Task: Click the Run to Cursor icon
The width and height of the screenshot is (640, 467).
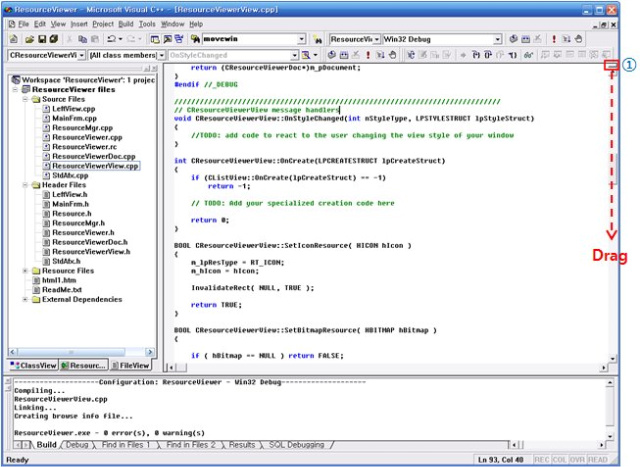Action: pos(513,55)
